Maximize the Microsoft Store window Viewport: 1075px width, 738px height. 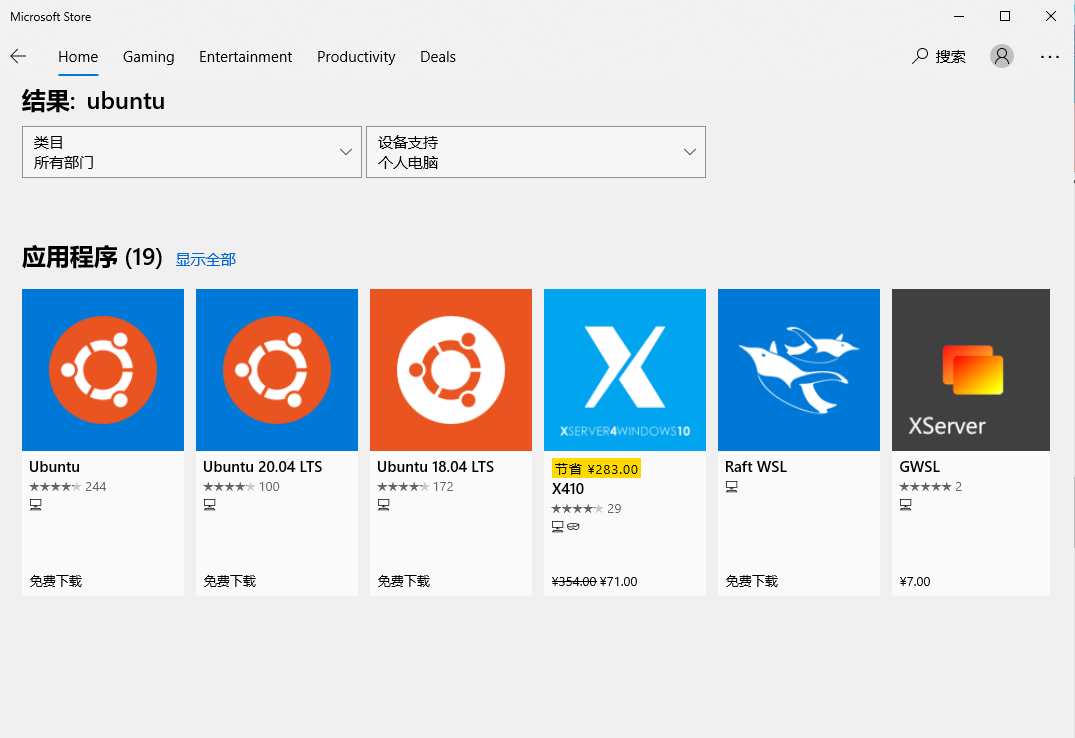click(x=1005, y=16)
